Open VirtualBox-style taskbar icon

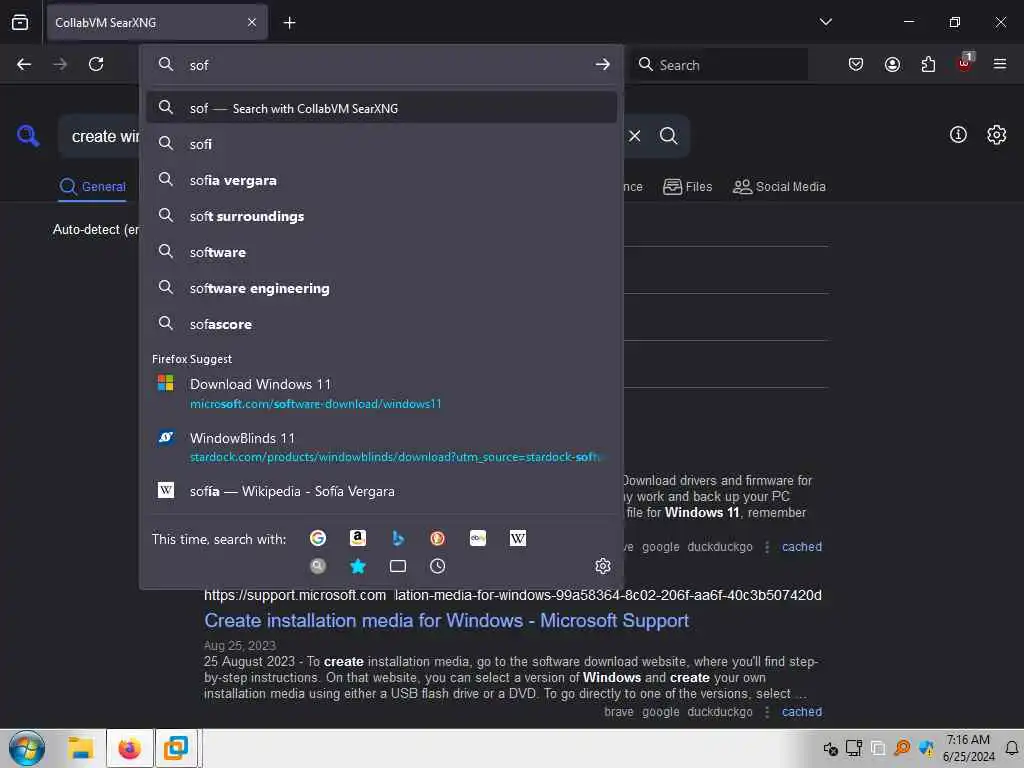[x=175, y=748]
